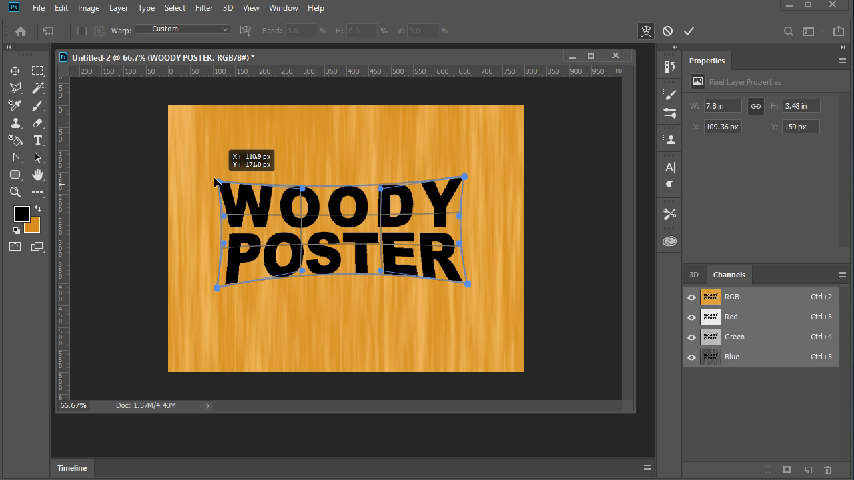Open the Warp style dropdown showing Custom
The height and width of the screenshot is (480, 854).
(x=183, y=30)
